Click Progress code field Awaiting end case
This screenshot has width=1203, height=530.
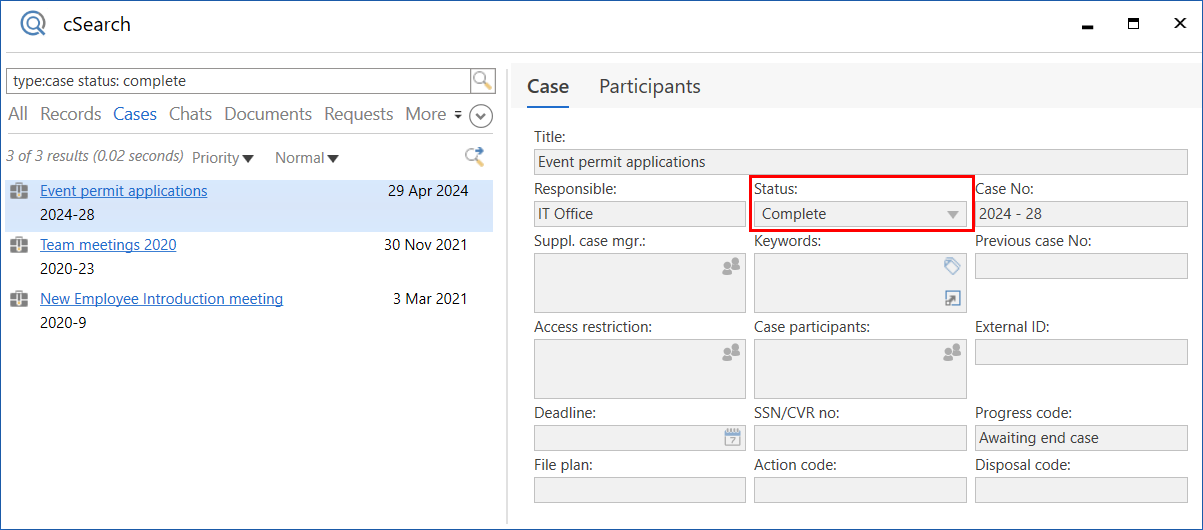(1081, 438)
